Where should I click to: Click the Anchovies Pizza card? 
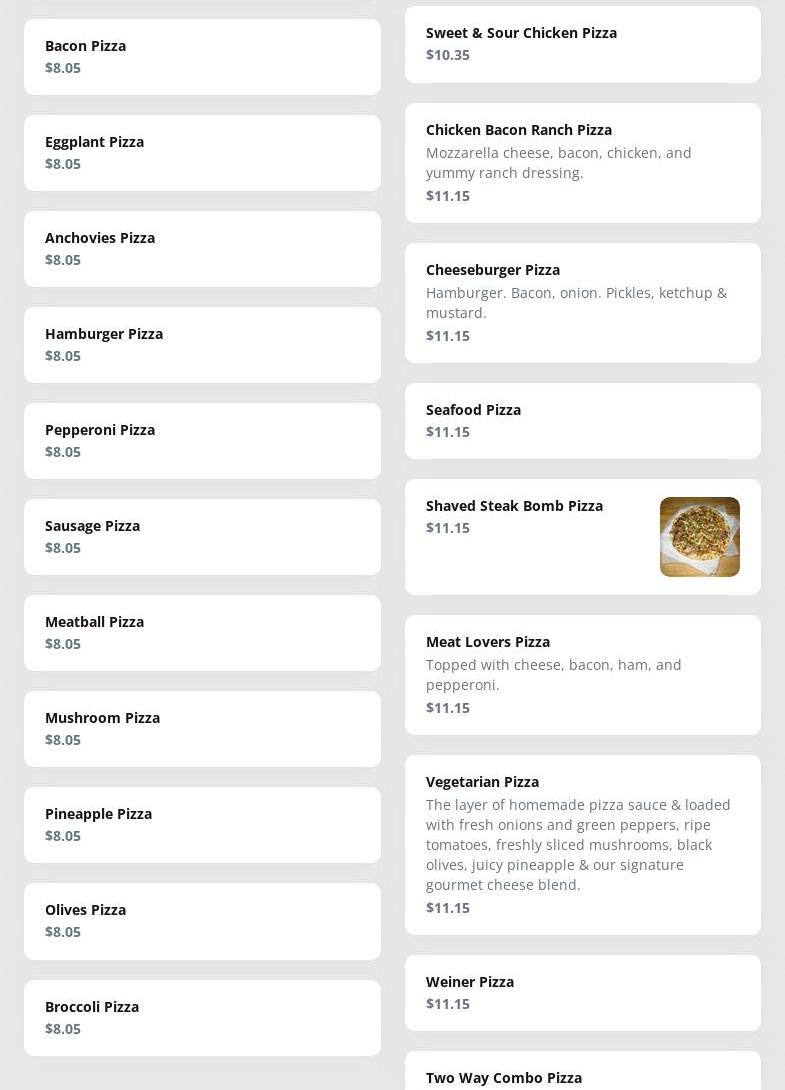pos(202,249)
